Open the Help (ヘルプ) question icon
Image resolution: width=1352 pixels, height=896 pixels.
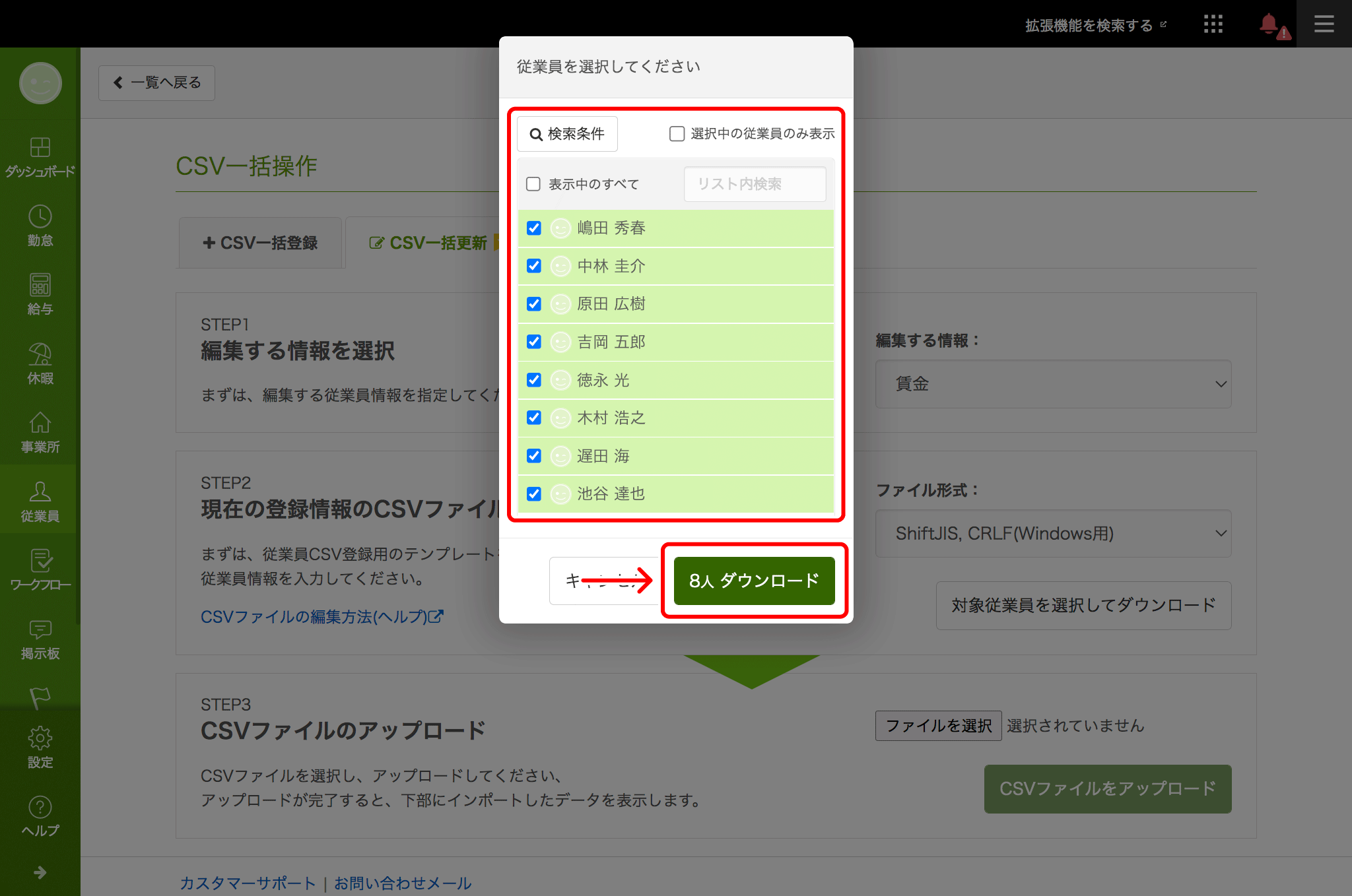coord(40,816)
